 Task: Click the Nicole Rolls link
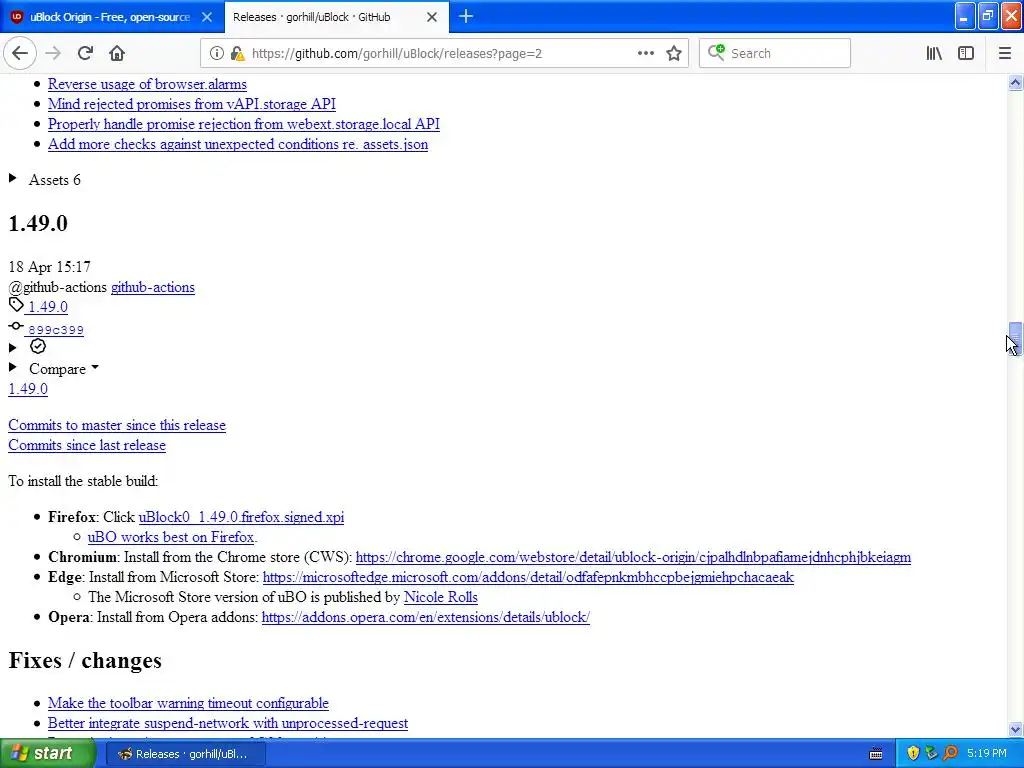tap(441, 598)
